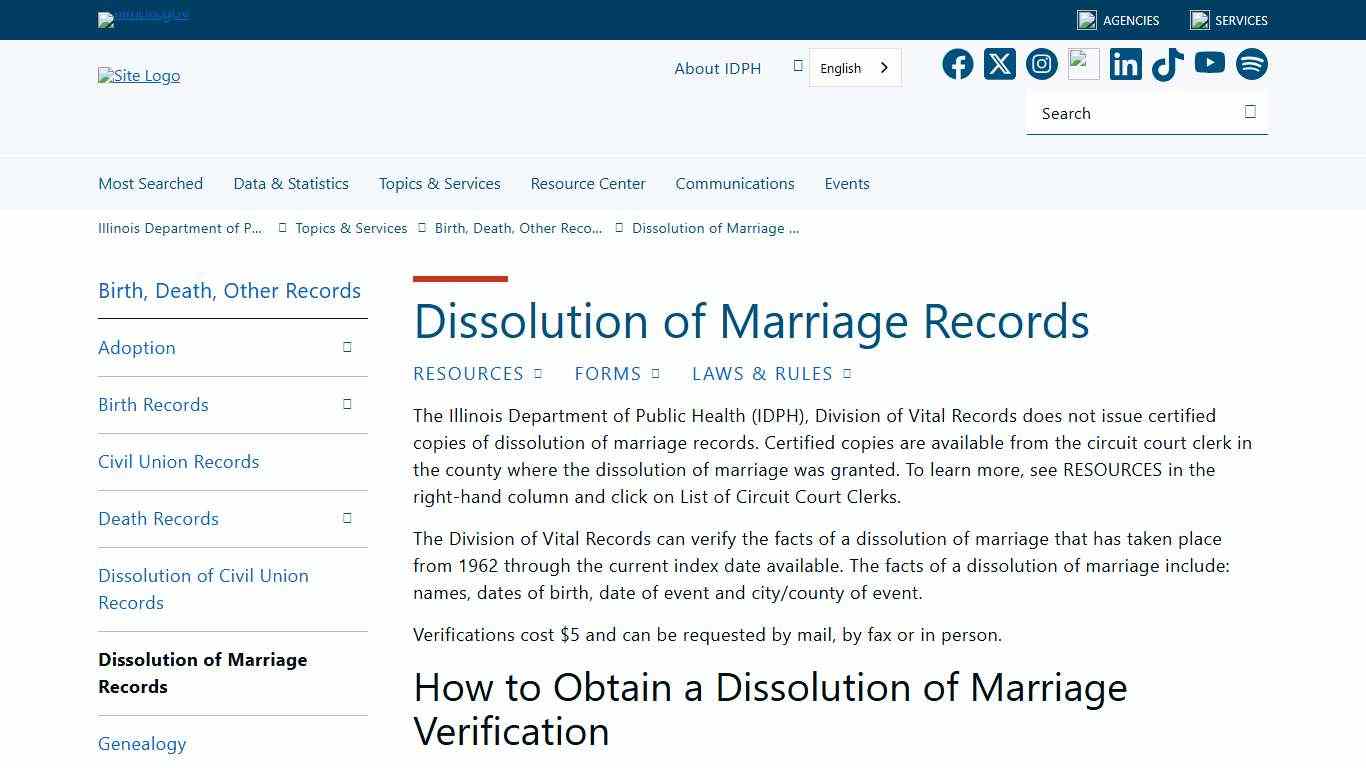Open the About IDPH link

pyautogui.click(x=717, y=68)
